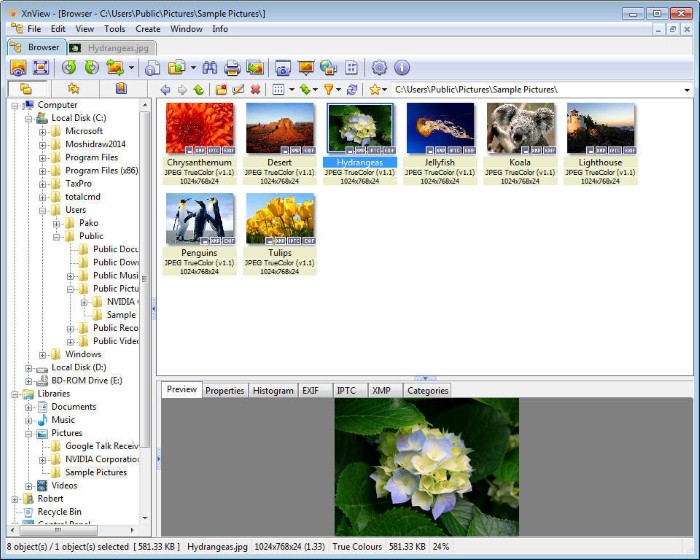The image size is (700, 560).
Task: Select the Tulips thumbnail
Action: coord(280,219)
